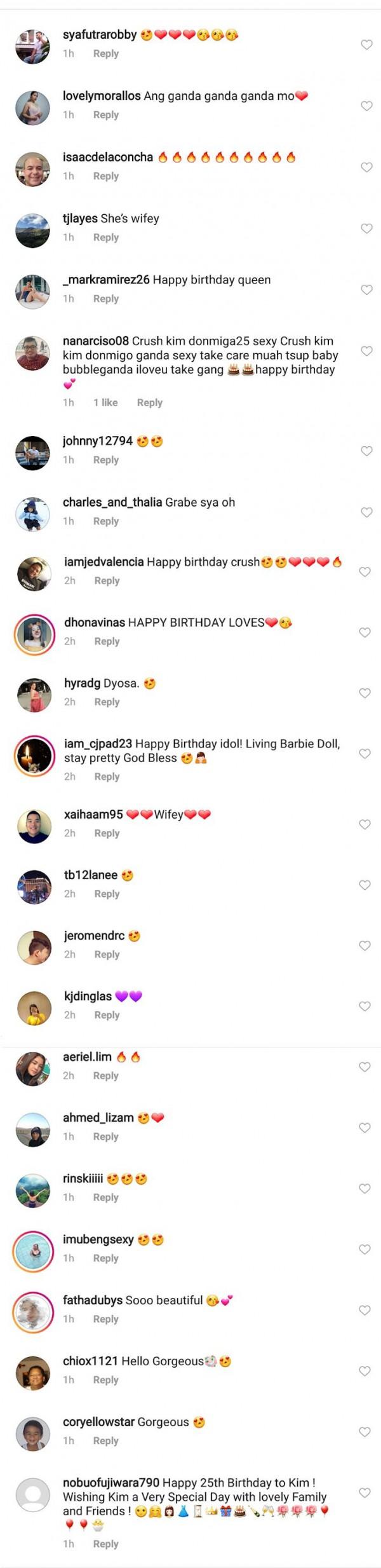
Task: Tap xaihaam95's profile picture
Action: (34, 826)
